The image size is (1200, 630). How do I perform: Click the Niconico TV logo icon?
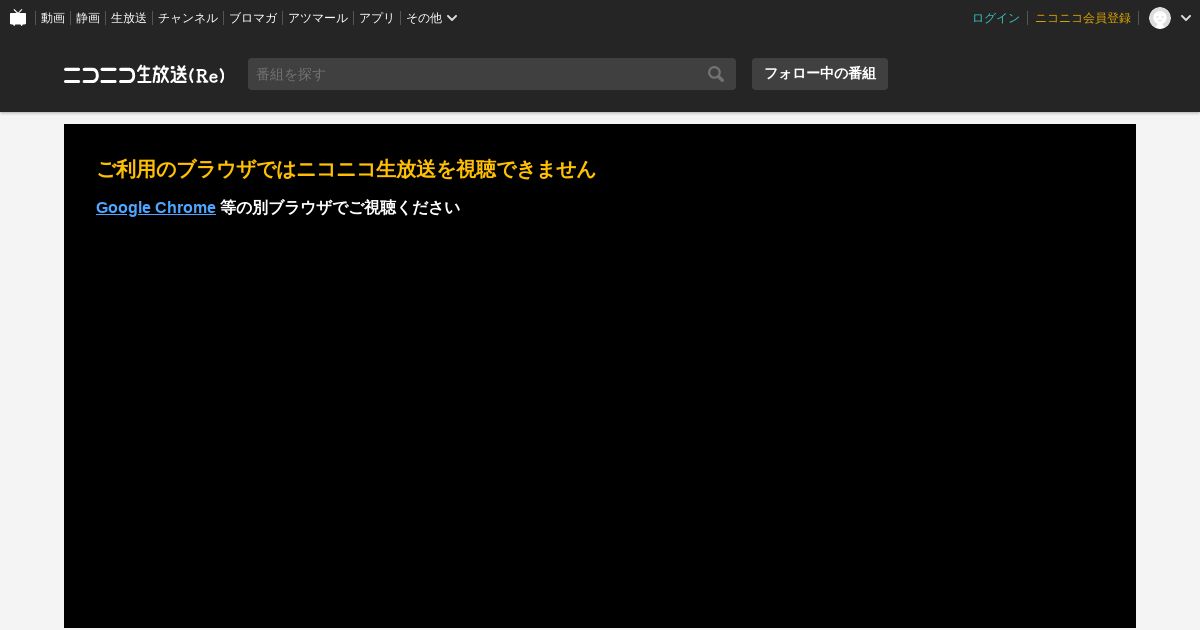(18, 17)
